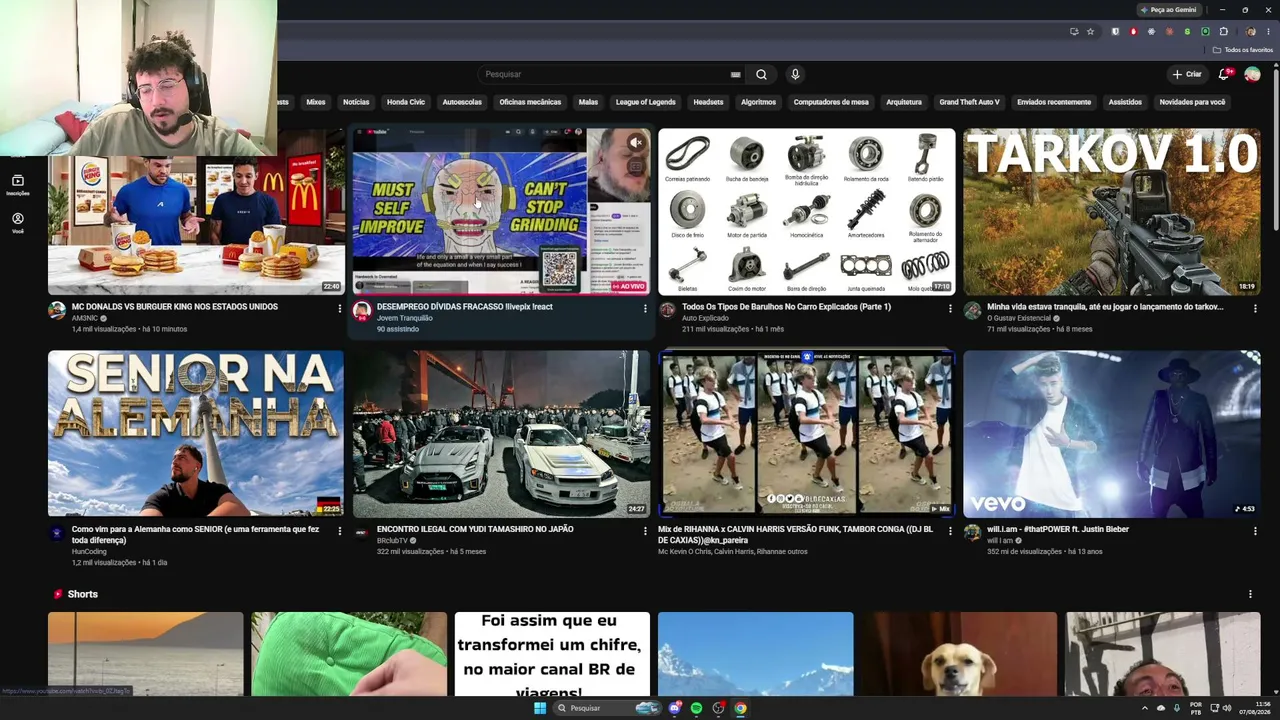This screenshot has height=720, width=1280.
Task: Select the Honda Civic filter chip
Action: click(406, 102)
